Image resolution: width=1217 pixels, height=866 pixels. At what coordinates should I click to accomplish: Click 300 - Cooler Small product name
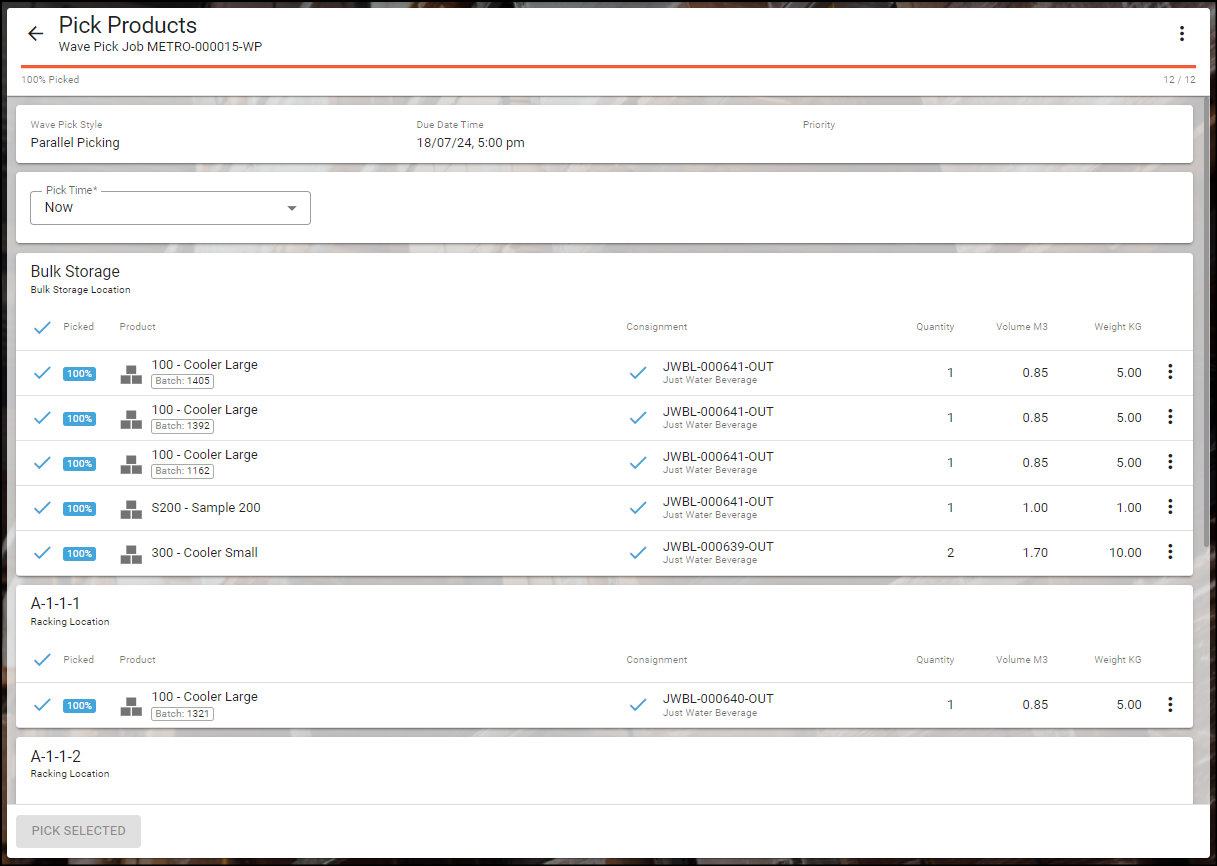click(205, 553)
